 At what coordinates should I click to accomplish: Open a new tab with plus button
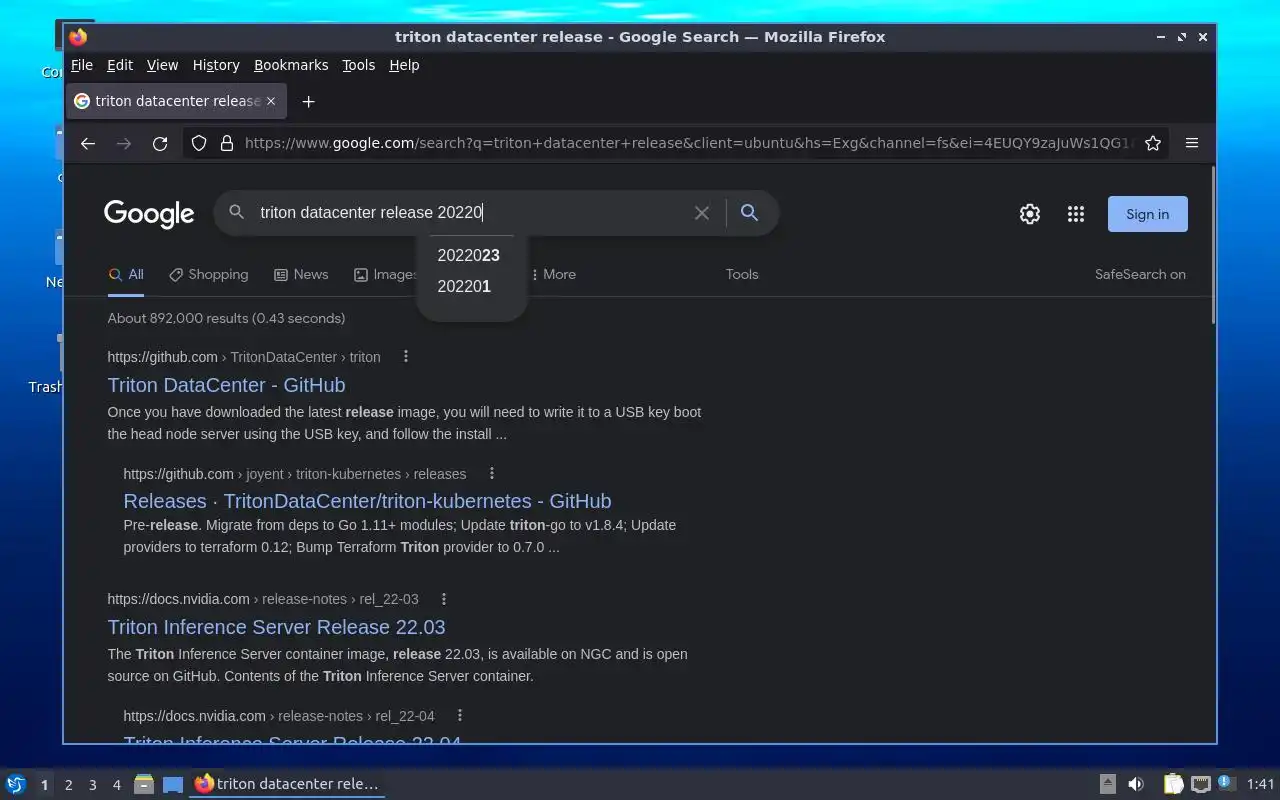tap(308, 101)
